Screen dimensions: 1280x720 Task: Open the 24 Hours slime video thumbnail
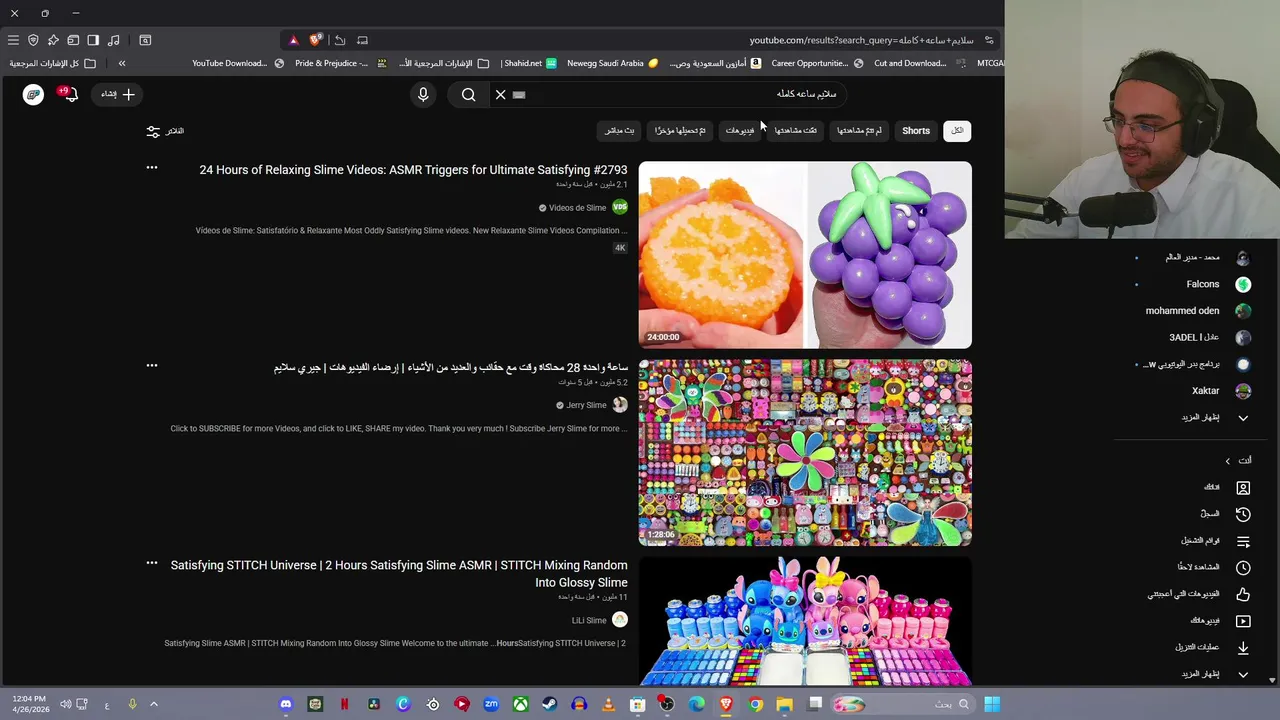click(x=805, y=255)
